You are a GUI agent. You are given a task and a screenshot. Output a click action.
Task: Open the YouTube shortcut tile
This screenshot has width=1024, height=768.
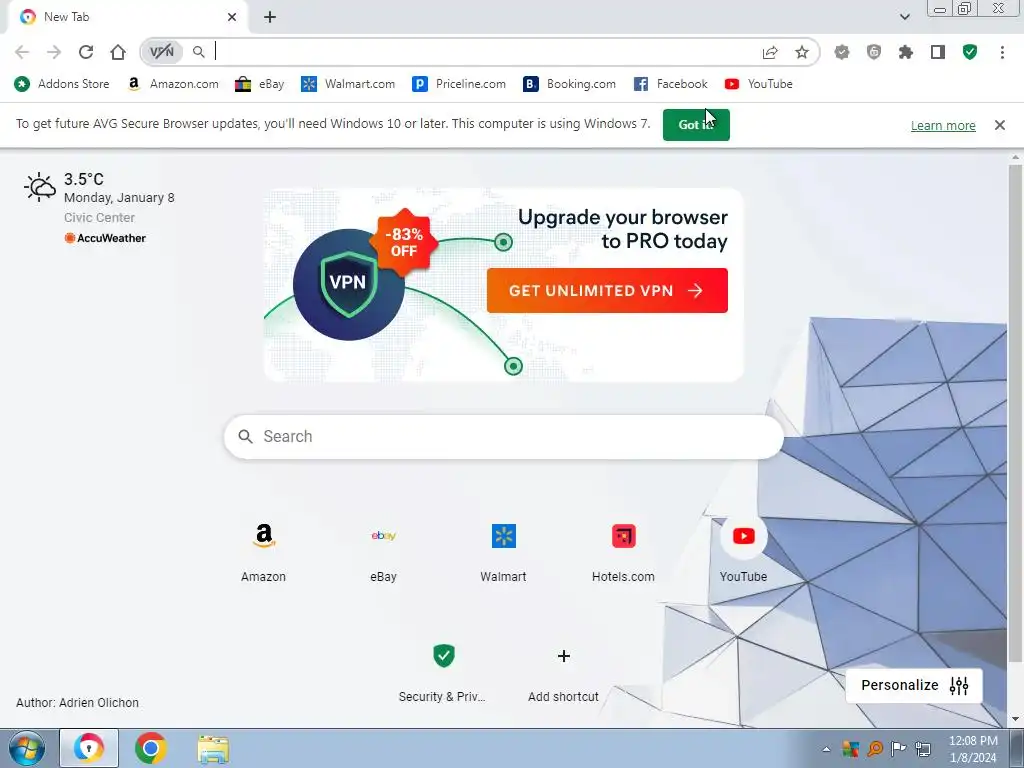[x=743, y=552]
